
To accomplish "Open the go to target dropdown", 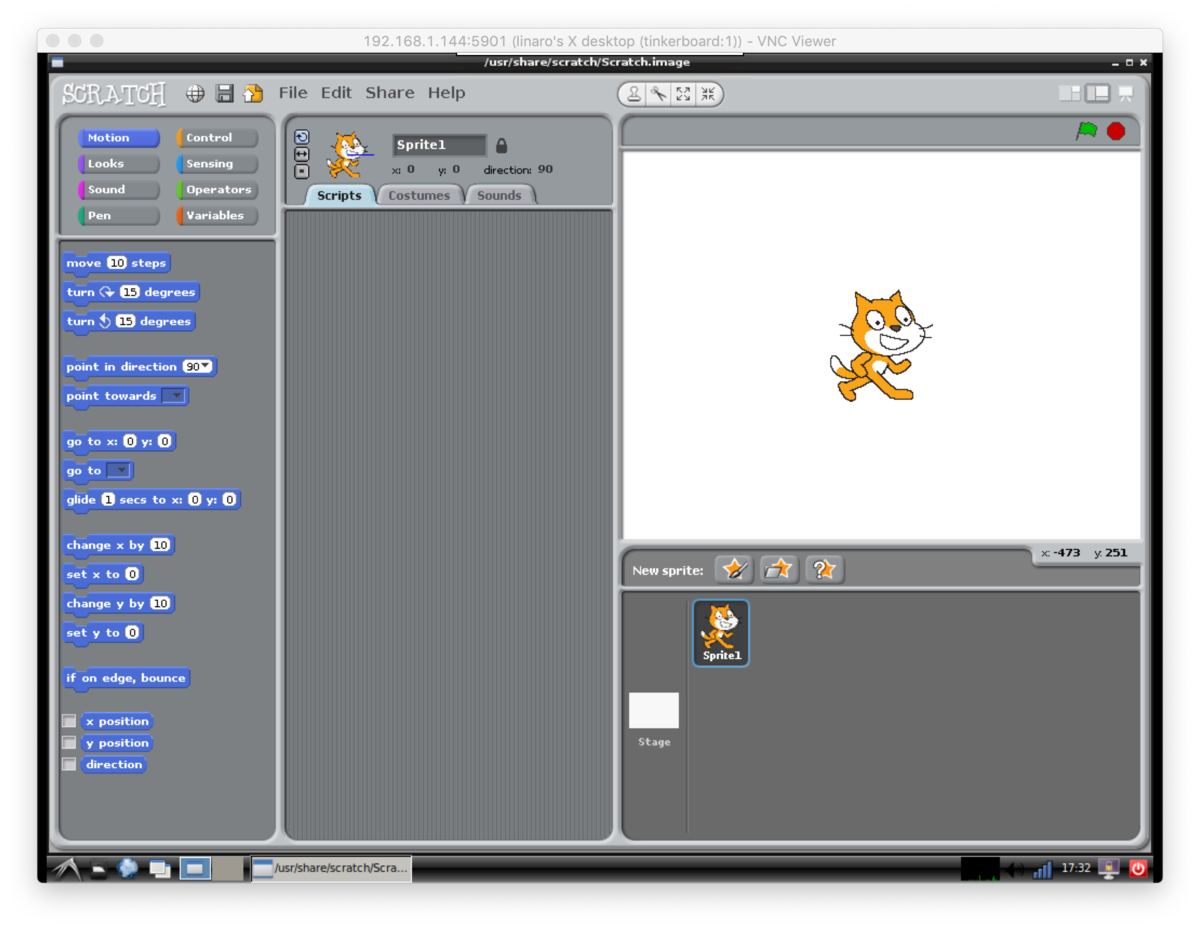I will click(x=119, y=471).
